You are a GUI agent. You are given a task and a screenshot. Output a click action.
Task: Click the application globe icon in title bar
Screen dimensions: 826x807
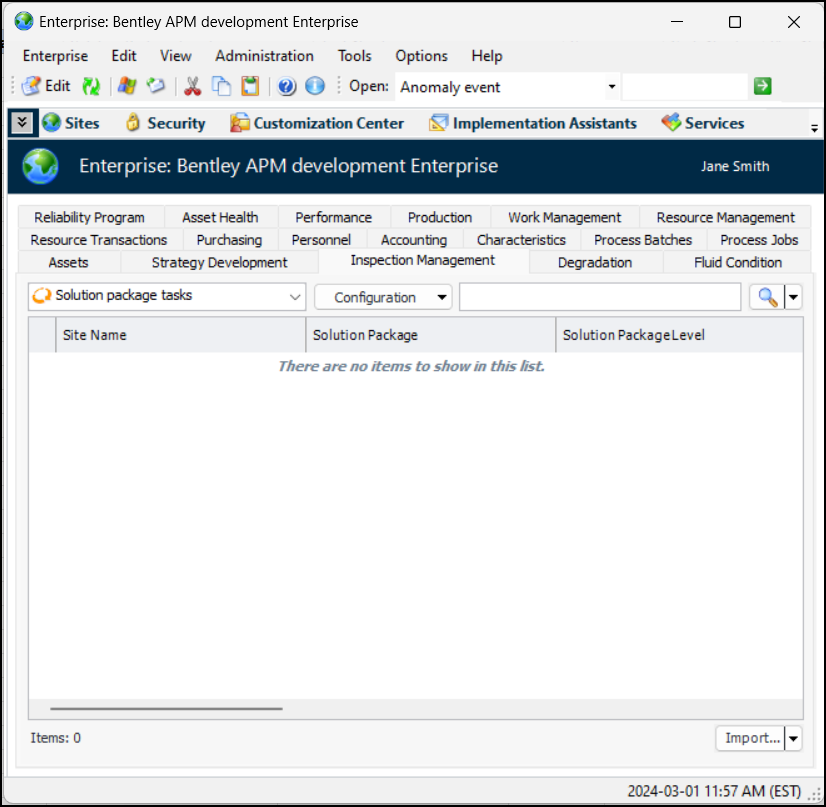point(24,22)
